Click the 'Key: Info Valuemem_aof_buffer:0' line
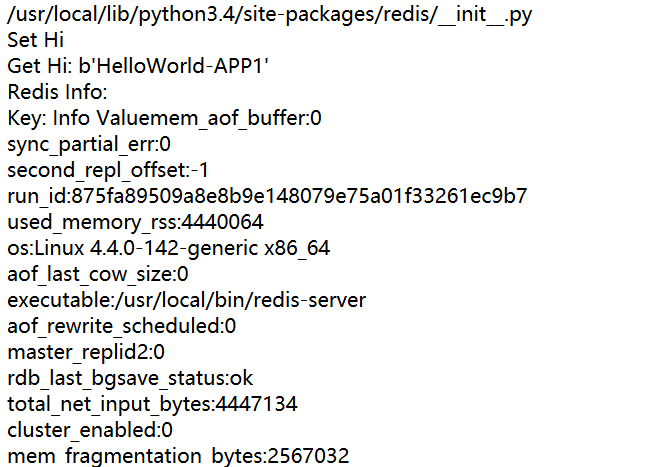Viewport: 648px width, 467px height. (x=164, y=119)
